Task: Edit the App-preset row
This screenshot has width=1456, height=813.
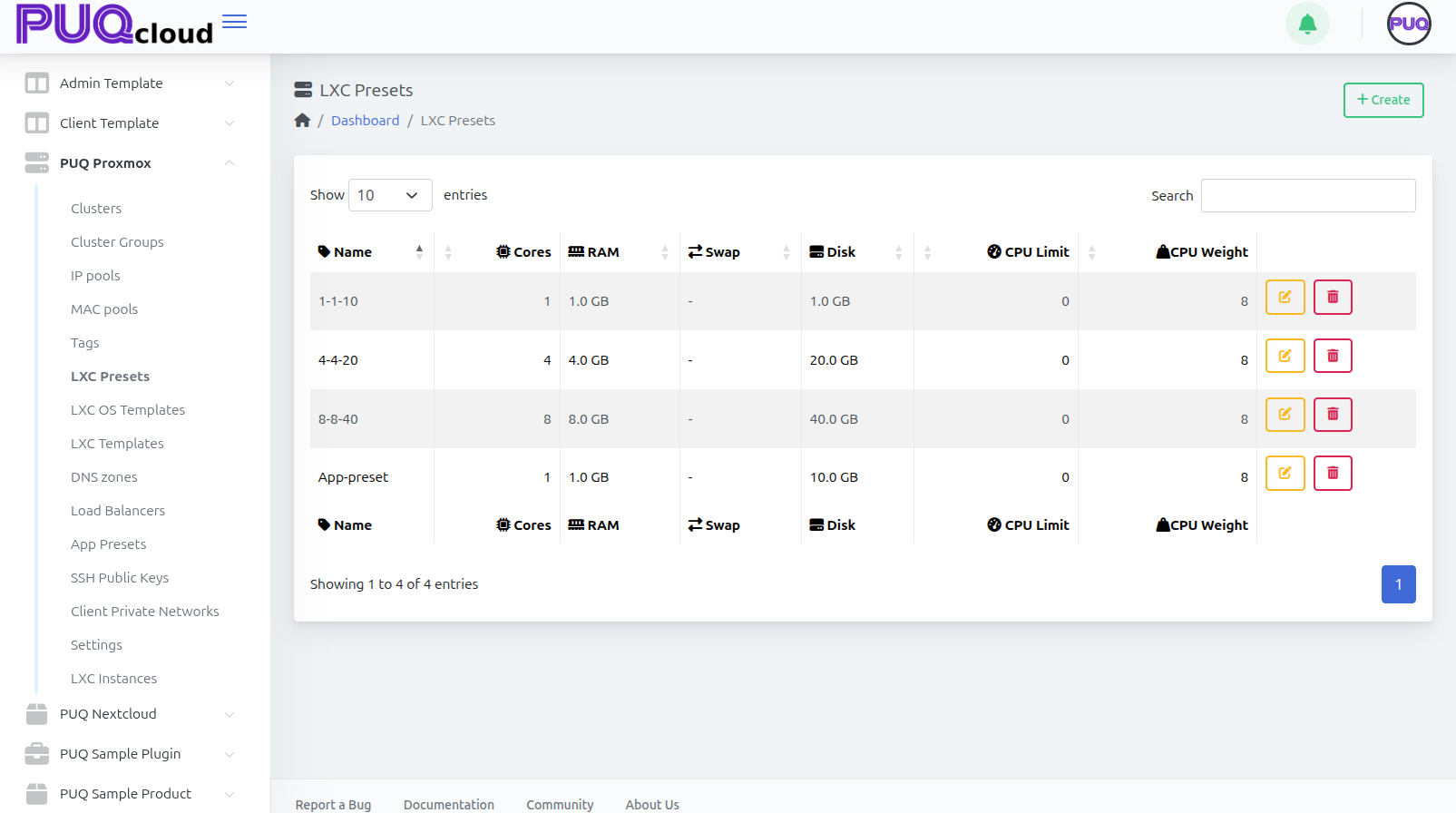Action: click(x=1285, y=474)
